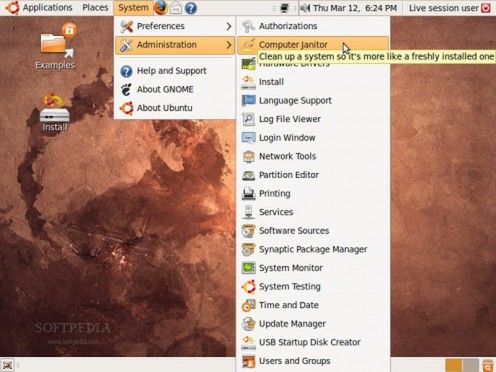Click the Login Window icon
This screenshot has width=496, height=372.
248,138
